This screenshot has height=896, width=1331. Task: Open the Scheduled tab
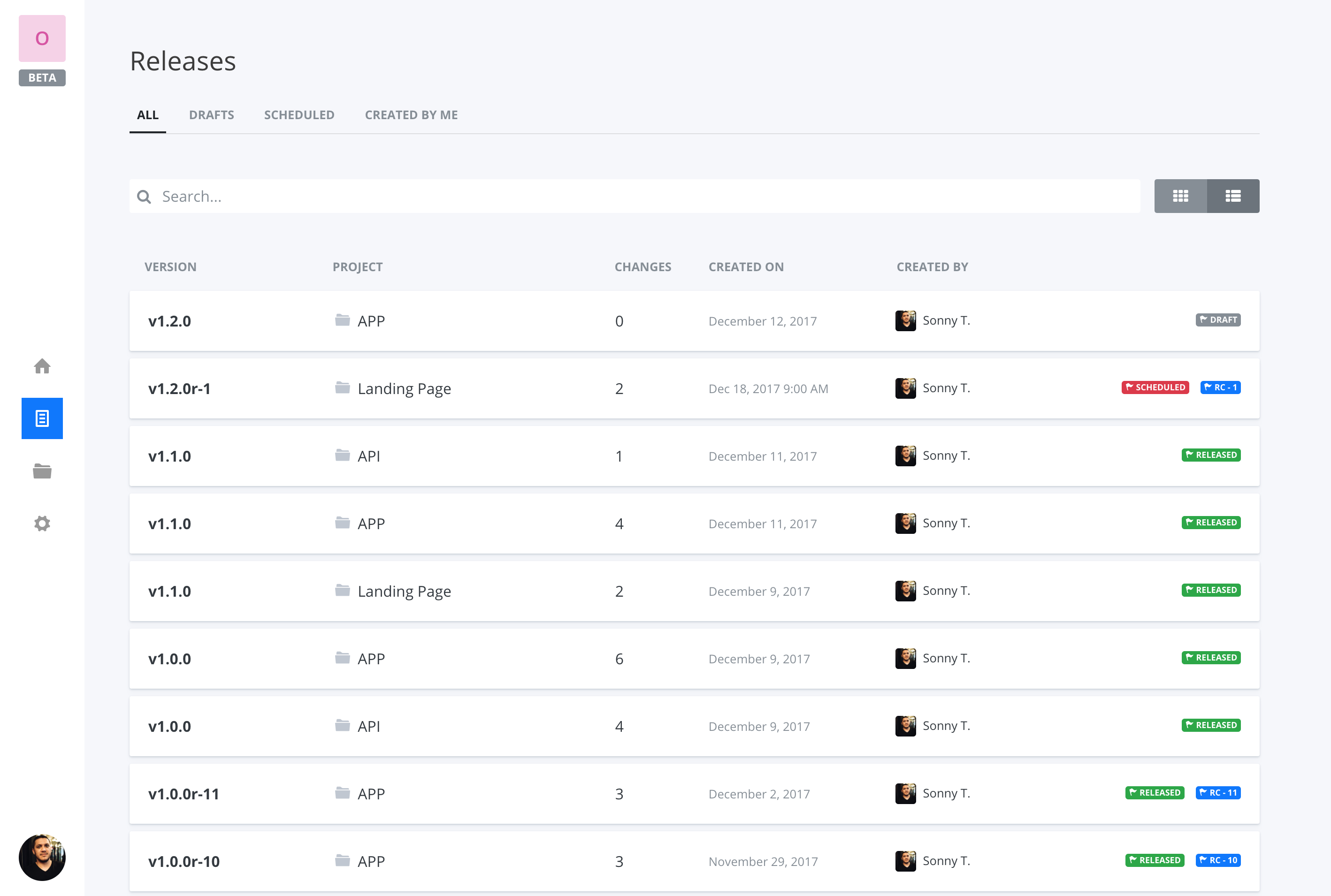pos(299,115)
